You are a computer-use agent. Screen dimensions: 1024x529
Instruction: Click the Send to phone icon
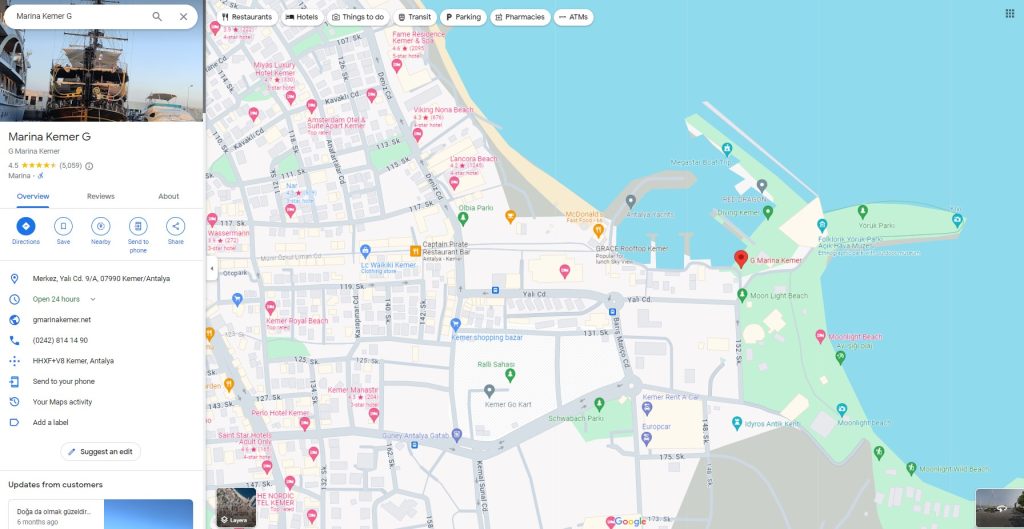[x=138, y=226]
